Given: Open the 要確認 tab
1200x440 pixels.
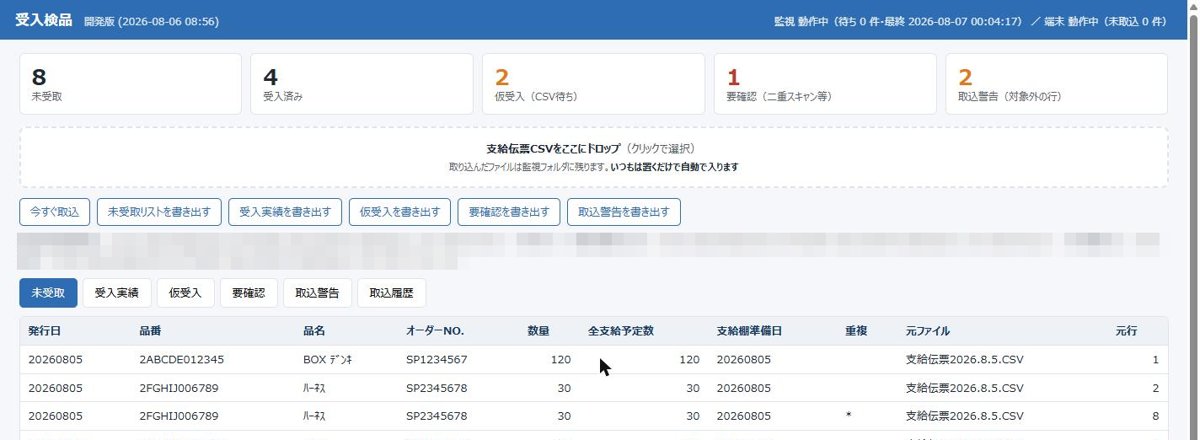Looking at the screenshot, I should click(x=248, y=293).
